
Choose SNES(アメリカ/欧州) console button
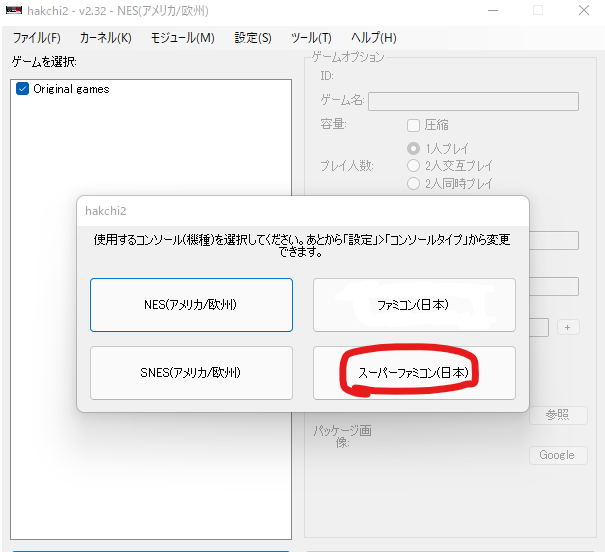191,373
